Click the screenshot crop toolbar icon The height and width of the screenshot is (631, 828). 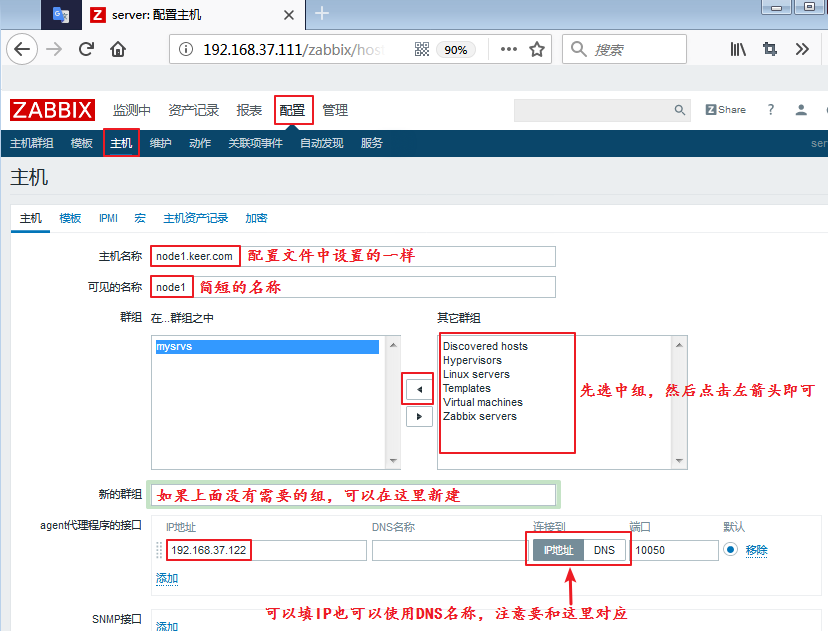point(770,49)
